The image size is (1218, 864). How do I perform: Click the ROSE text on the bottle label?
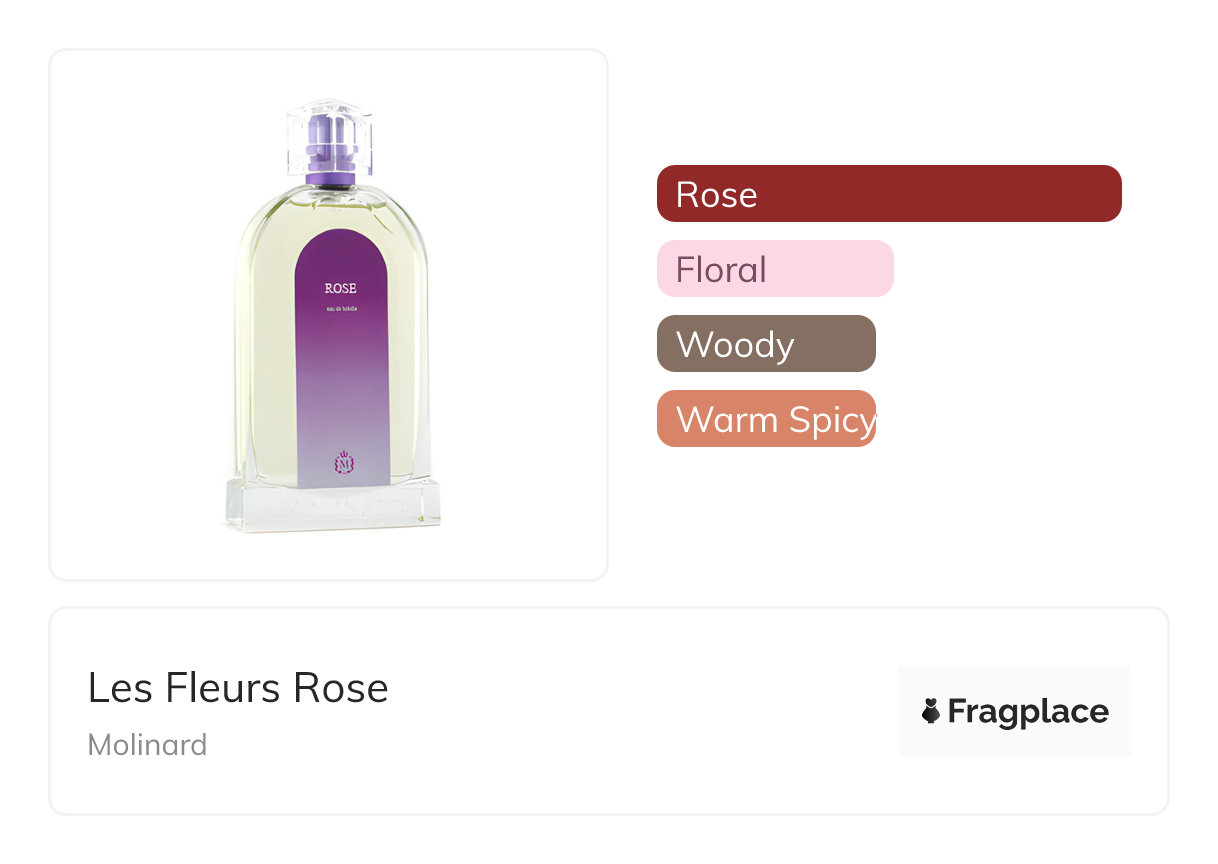tap(341, 288)
